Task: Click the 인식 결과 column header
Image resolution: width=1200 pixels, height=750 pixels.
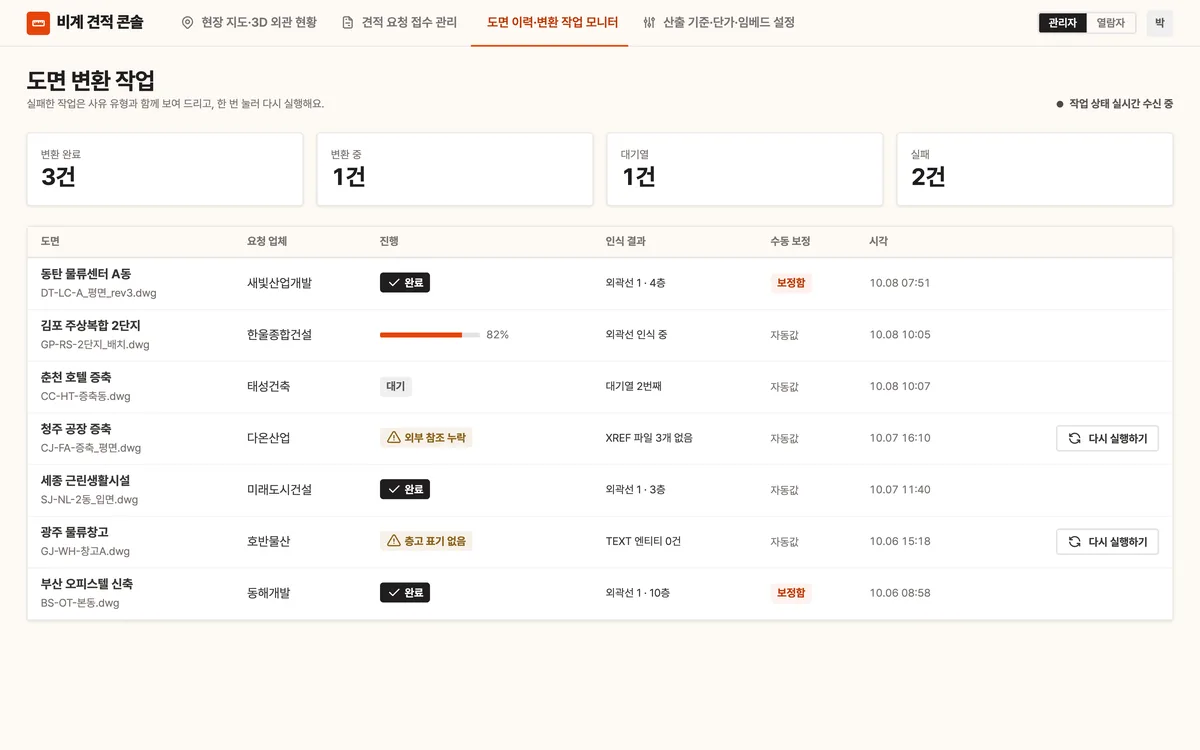Action: pyautogui.click(x=626, y=242)
